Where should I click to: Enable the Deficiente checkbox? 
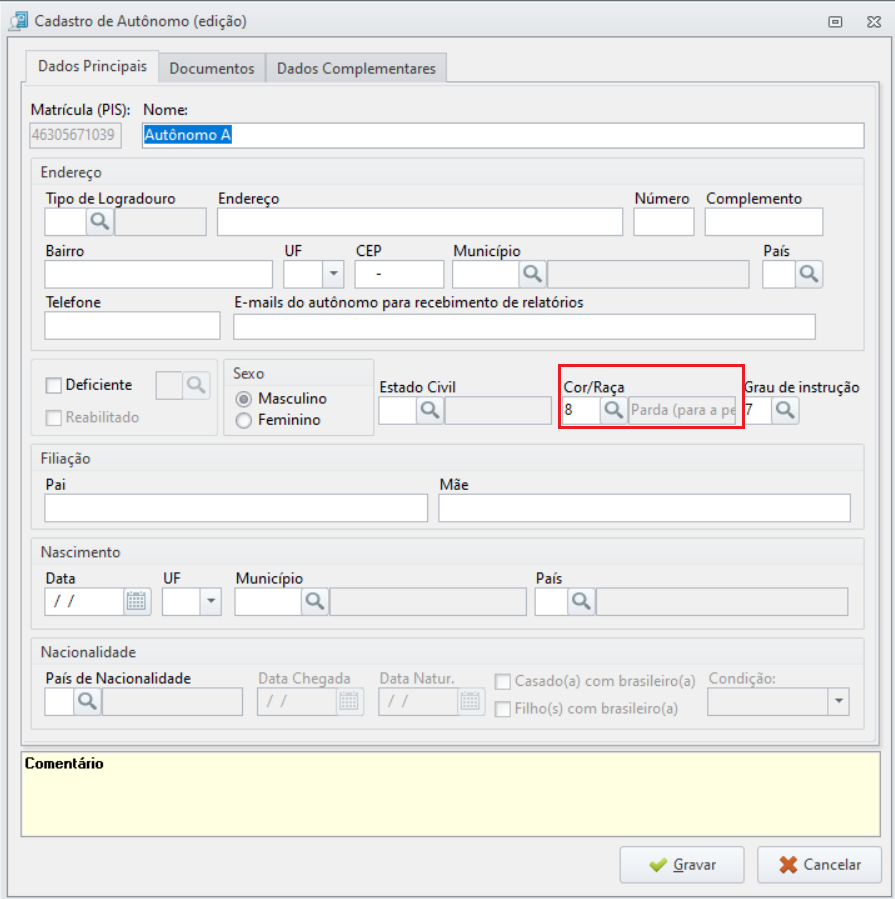pos(53,385)
